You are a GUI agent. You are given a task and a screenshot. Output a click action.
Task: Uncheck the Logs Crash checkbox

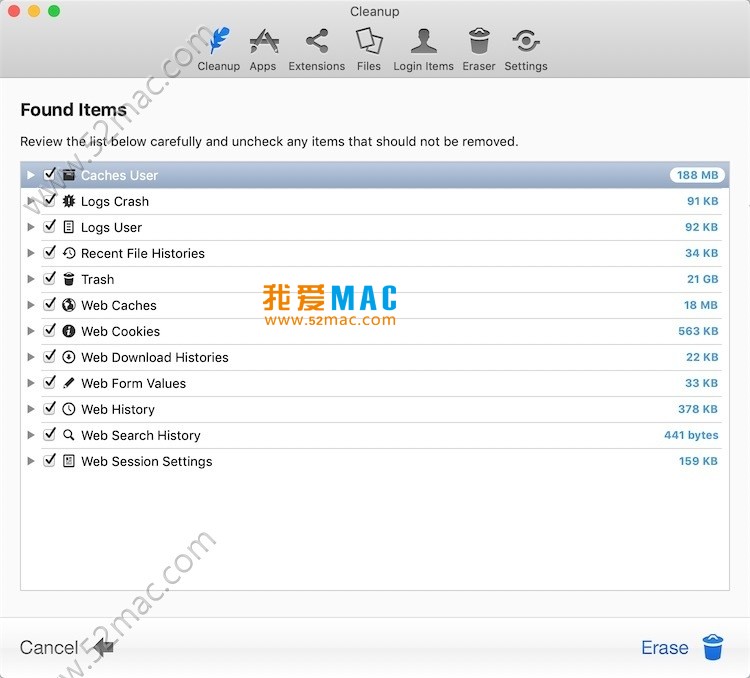click(50, 200)
